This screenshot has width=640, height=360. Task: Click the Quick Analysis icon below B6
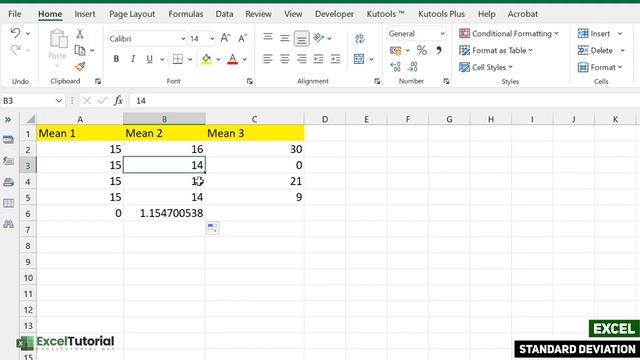(x=213, y=228)
